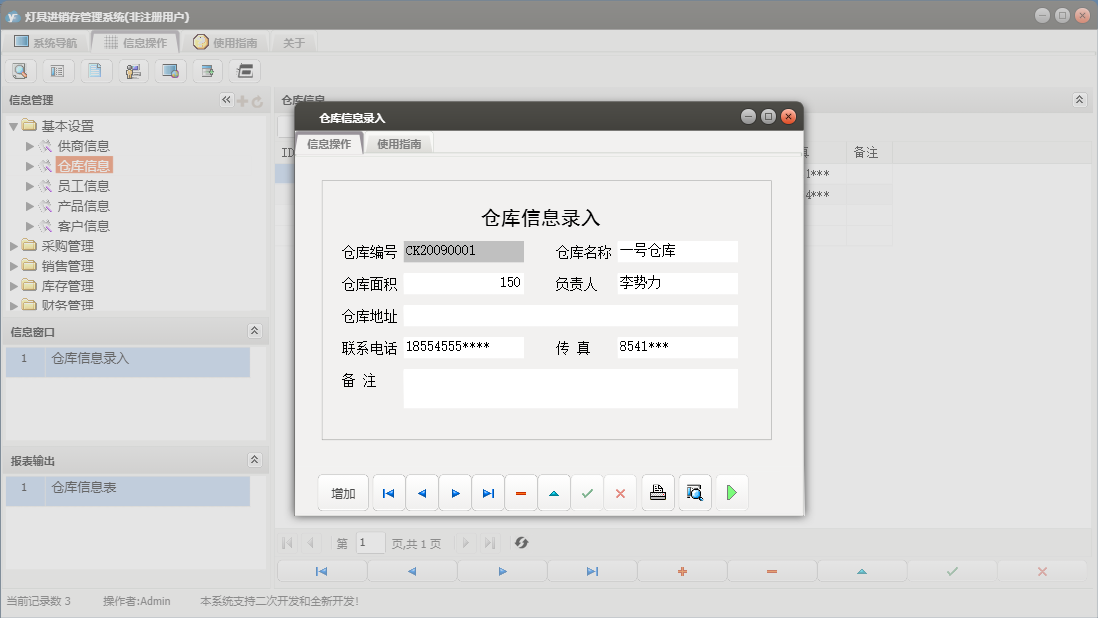The width and height of the screenshot is (1098, 618).
Task: Delete record with the red minus icon
Action: pos(520,492)
